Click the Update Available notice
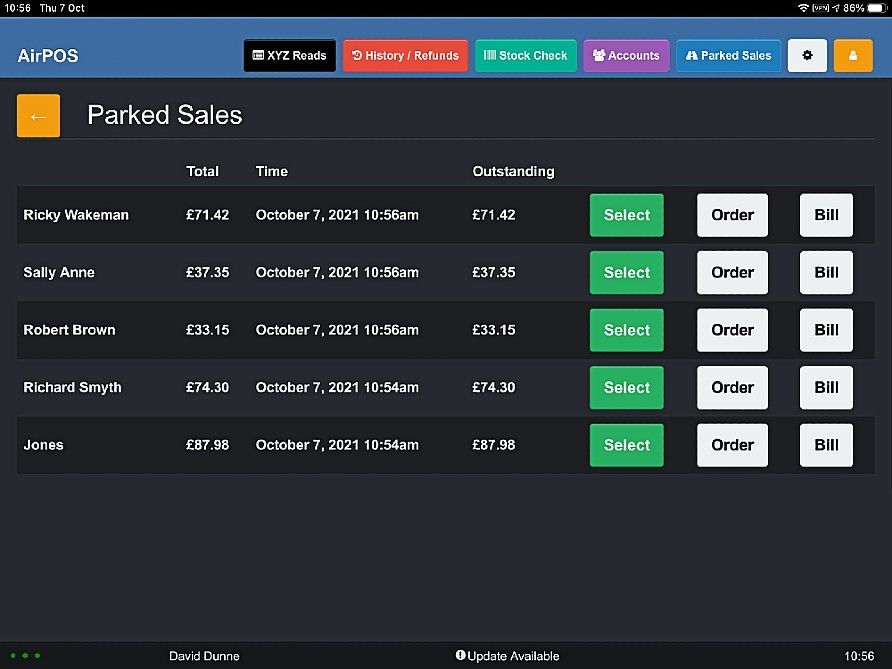The width and height of the screenshot is (892, 669). [512, 656]
